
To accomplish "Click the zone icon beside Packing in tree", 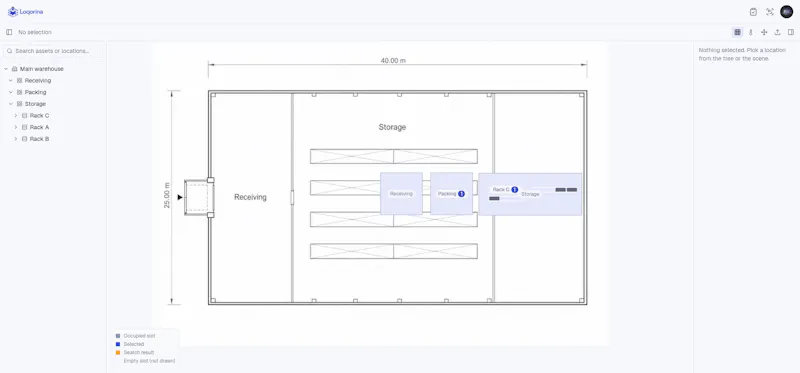I will pyautogui.click(x=19, y=92).
